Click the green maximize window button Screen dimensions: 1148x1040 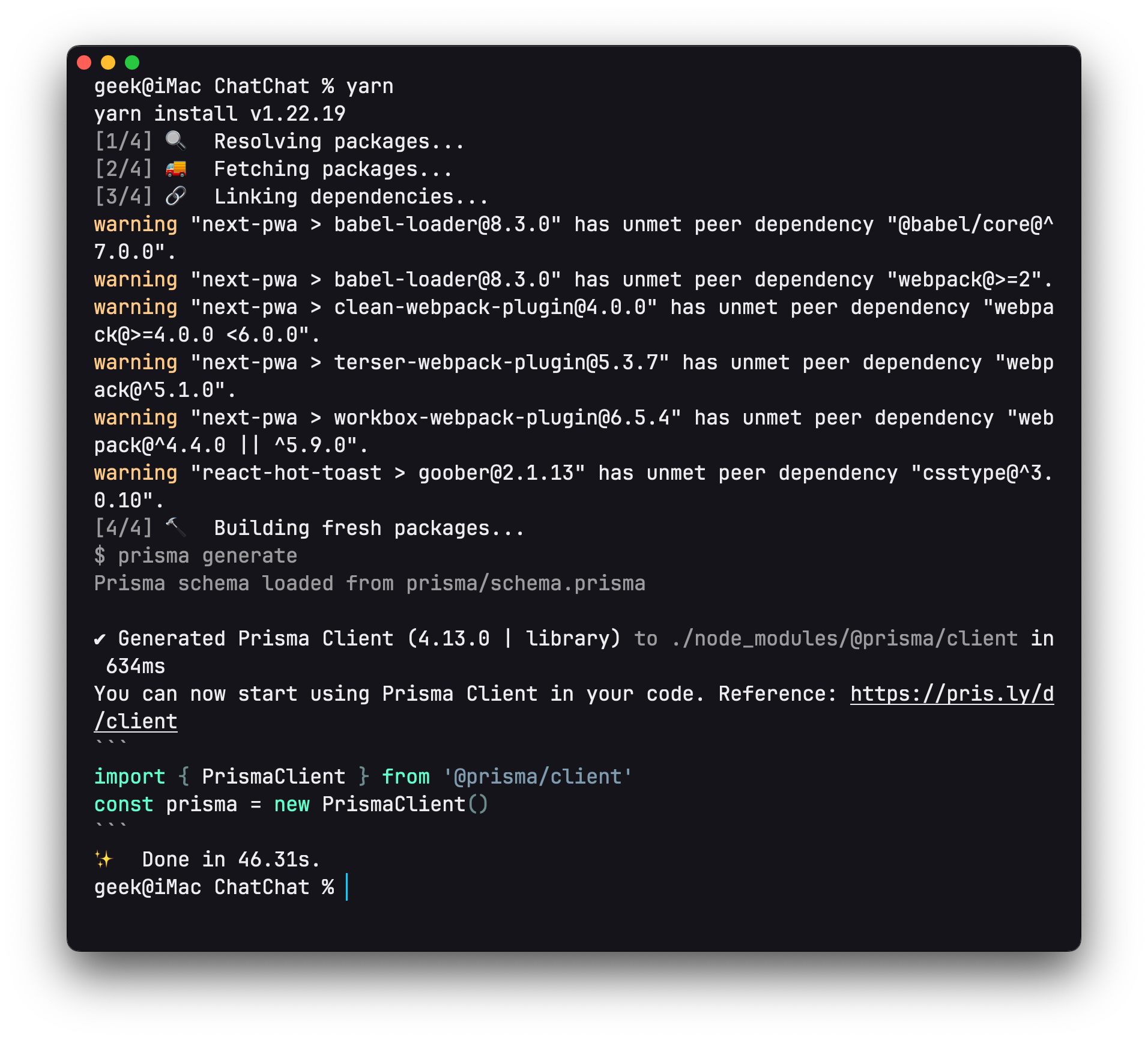[x=132, y=62]
